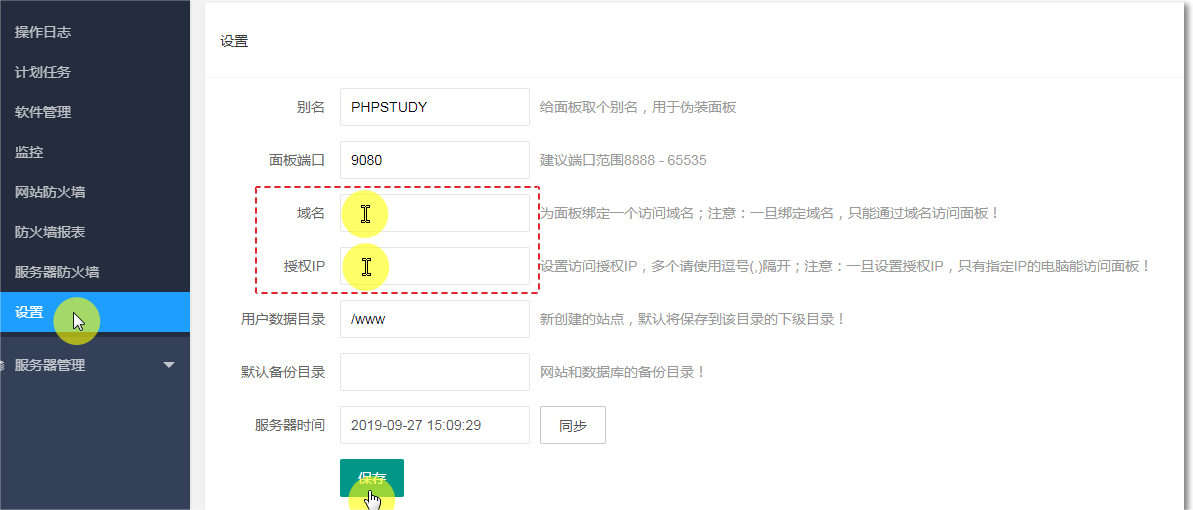1193x510 pixels.
Task: Go to 计划任务 menu item
Action: tap(43, 72)
